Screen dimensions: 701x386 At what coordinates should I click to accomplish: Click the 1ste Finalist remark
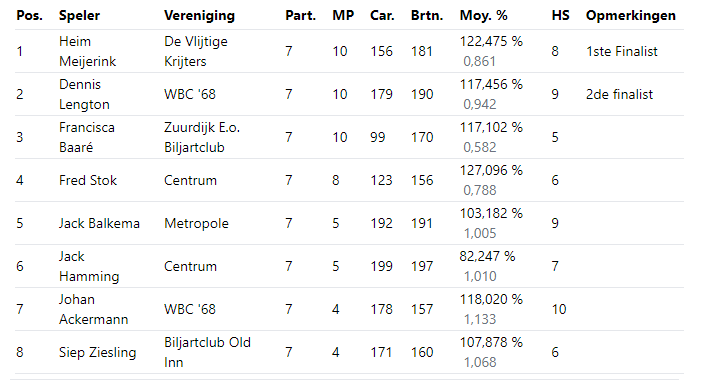pos(622,51)
